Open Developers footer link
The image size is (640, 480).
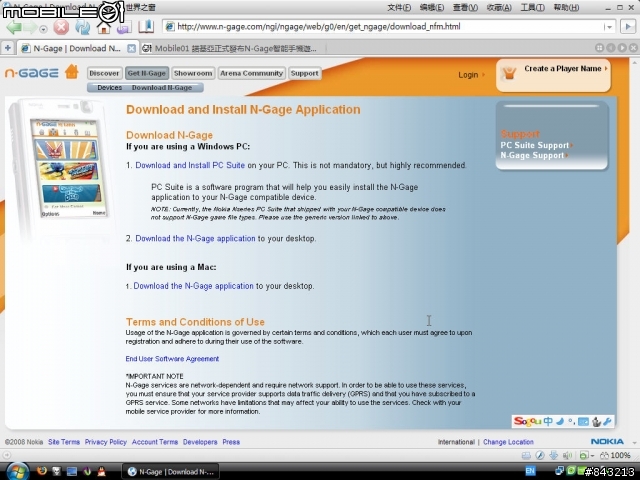200,442
